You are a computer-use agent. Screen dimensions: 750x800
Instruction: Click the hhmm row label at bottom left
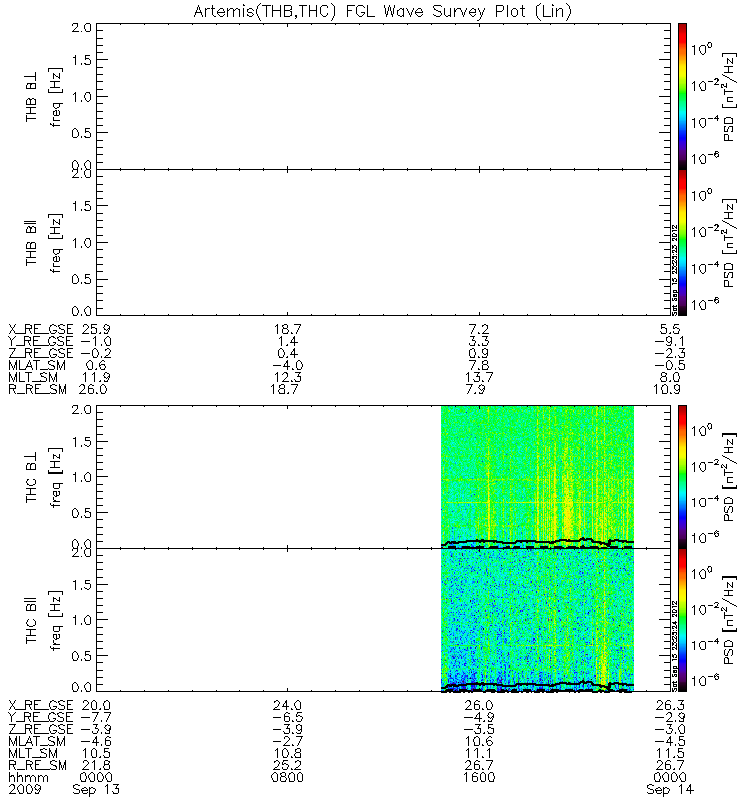click(x=28, y=778)
